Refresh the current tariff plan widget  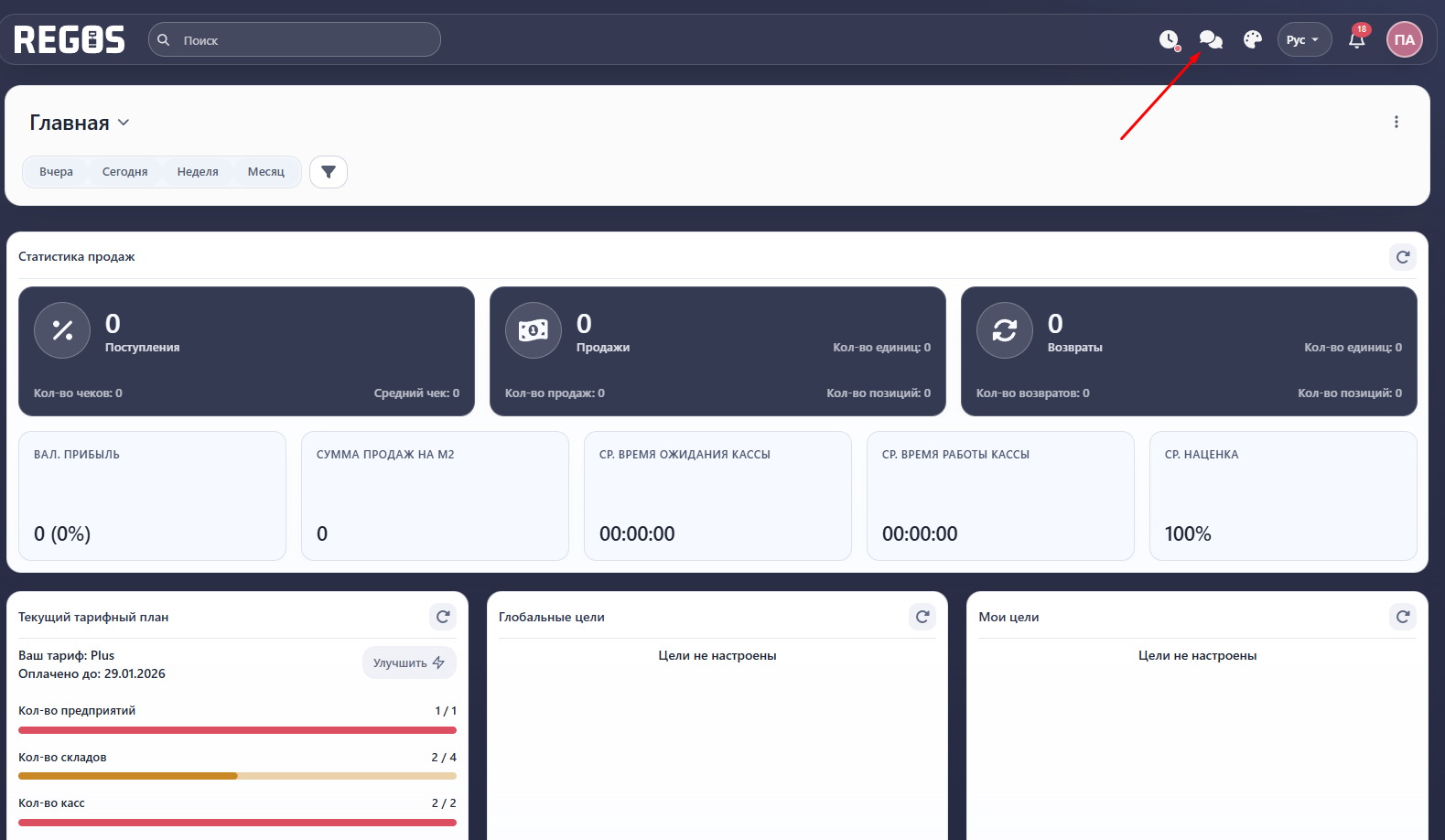[x=443, y=617]
